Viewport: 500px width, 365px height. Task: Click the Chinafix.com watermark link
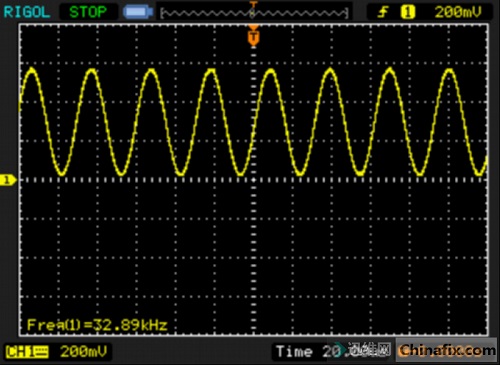446,350
